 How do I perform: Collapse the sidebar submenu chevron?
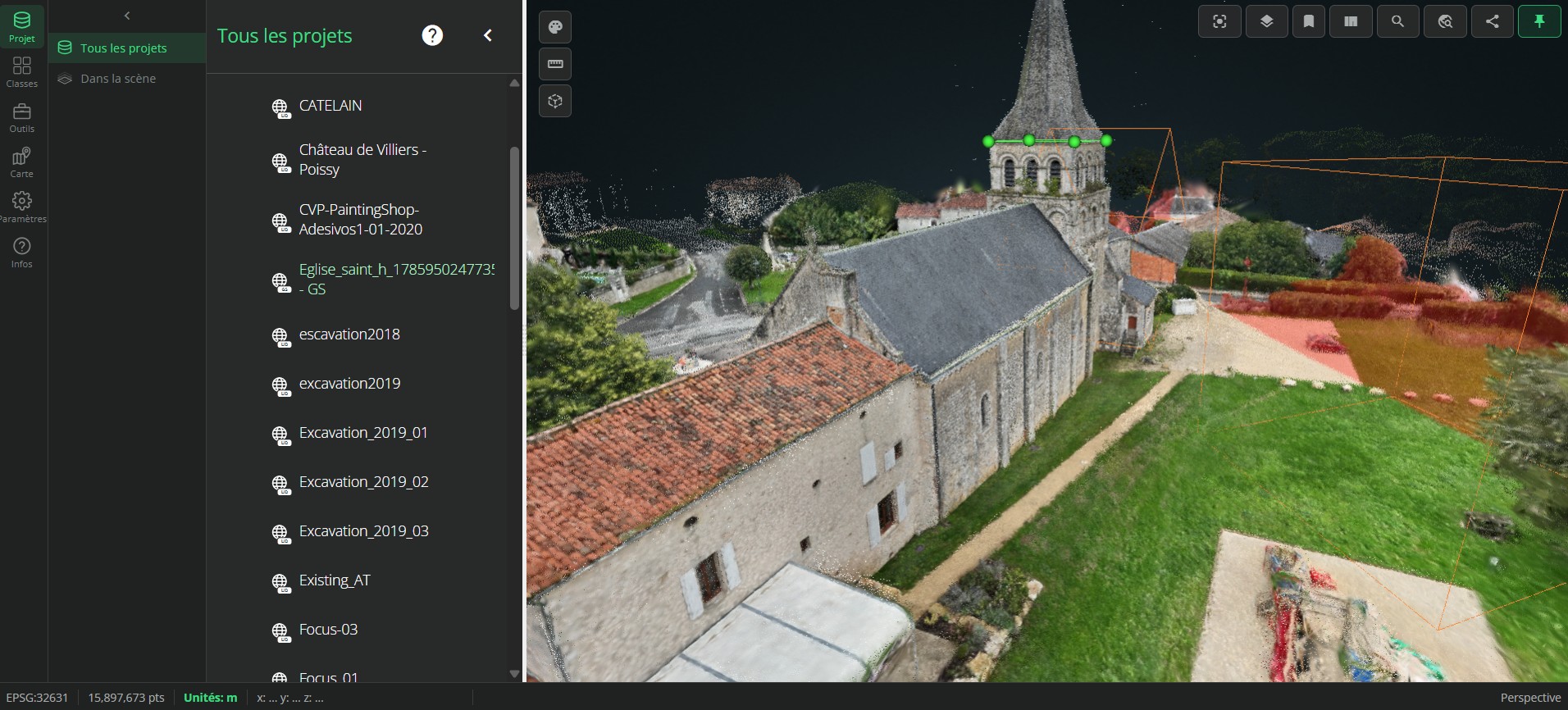pyautogui.click(x=127, y=16)
